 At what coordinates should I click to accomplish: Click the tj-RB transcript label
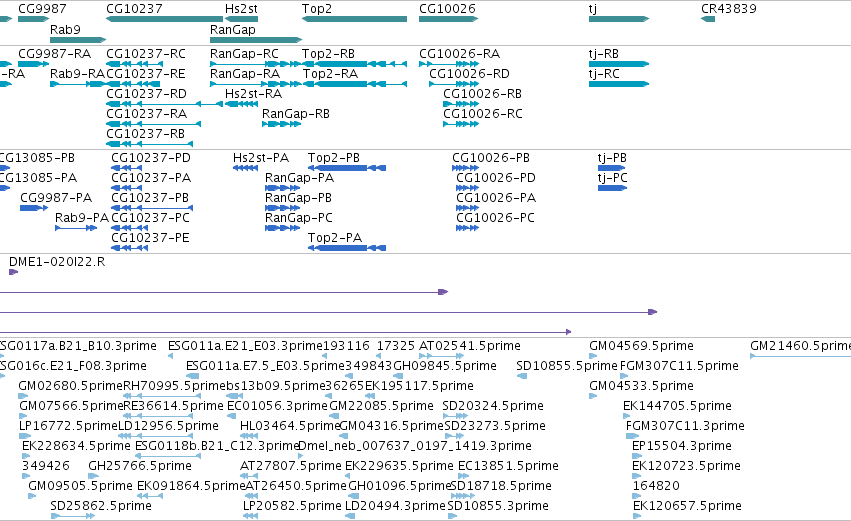pos(604,54)
